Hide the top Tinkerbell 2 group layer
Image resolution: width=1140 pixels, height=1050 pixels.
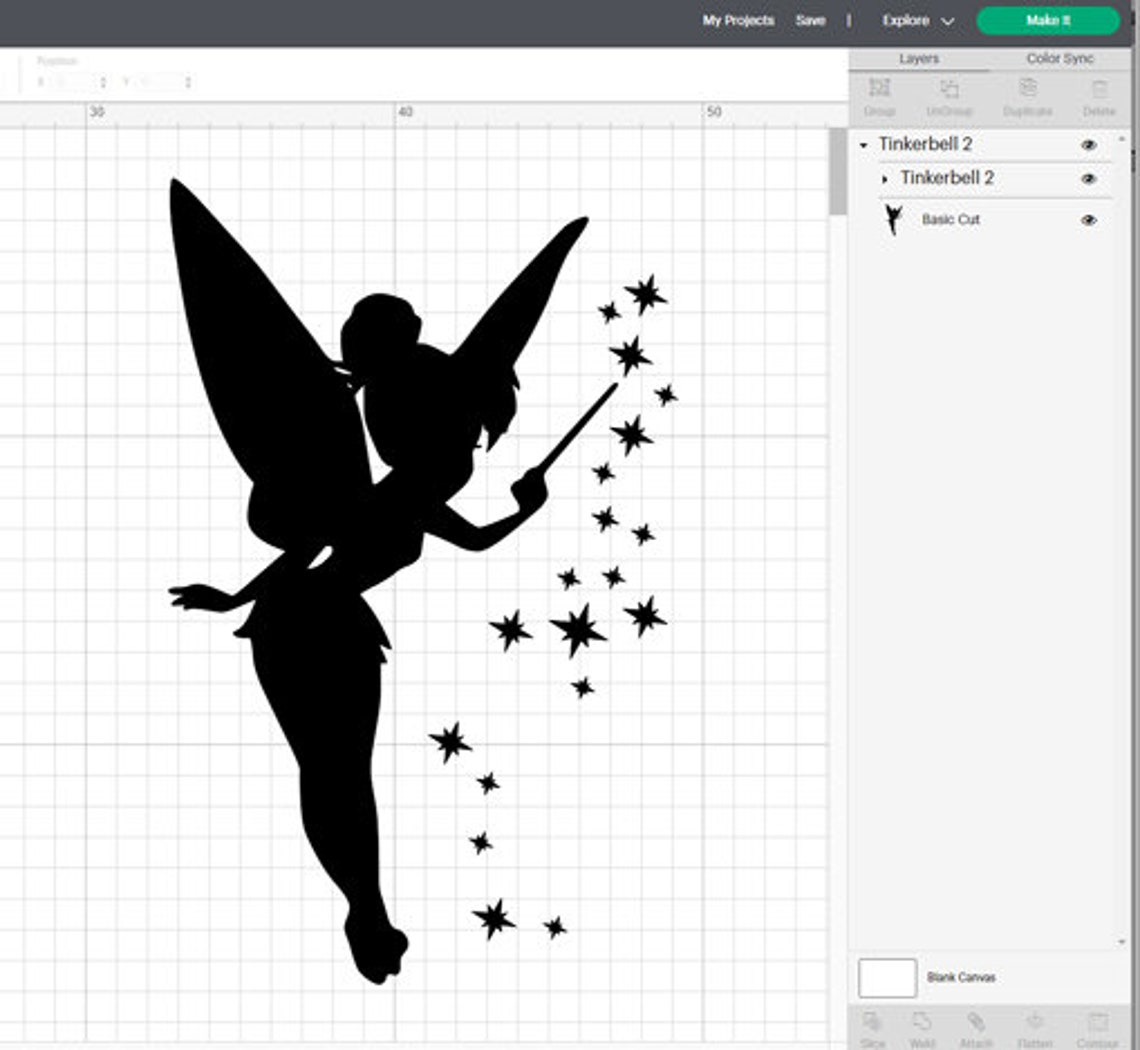1089,145
